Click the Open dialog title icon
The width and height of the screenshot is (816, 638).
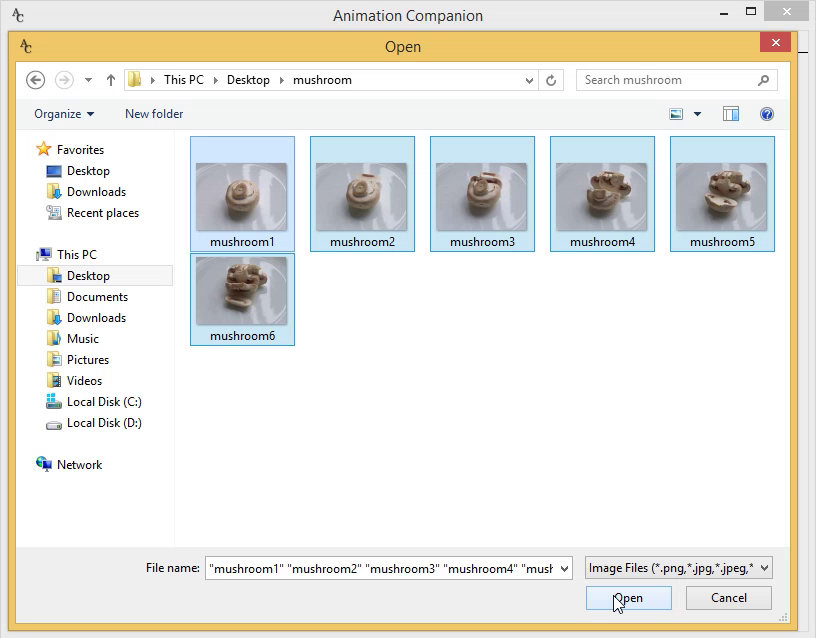tap(26, 47)
